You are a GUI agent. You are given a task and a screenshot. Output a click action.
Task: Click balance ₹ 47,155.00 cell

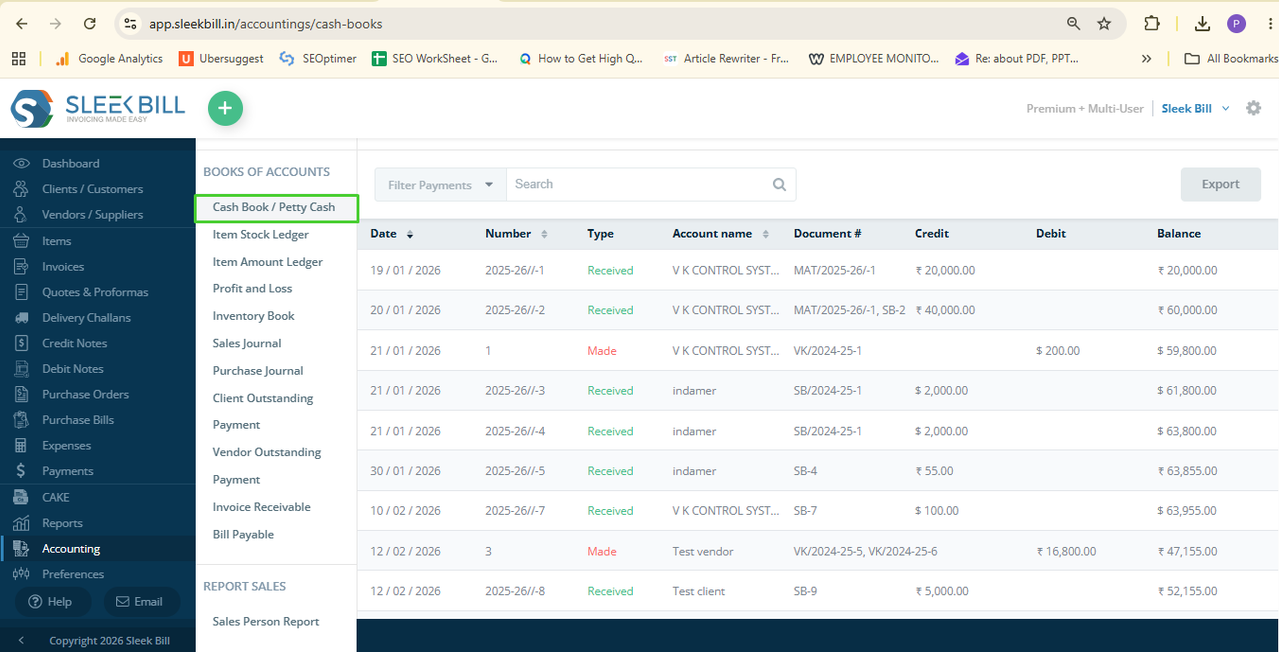click(1187, 551)
